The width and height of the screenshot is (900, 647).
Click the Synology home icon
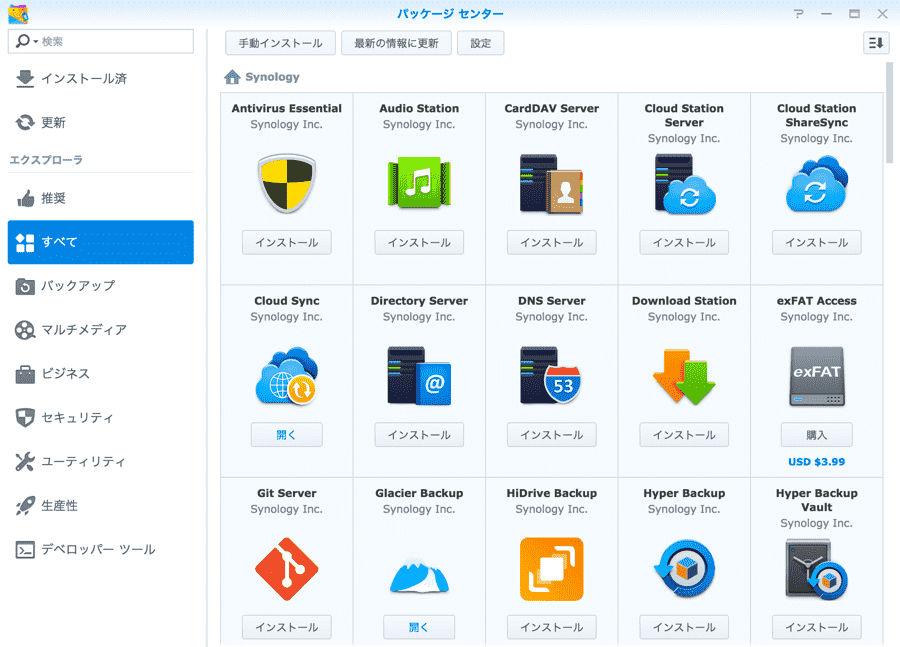232,77
